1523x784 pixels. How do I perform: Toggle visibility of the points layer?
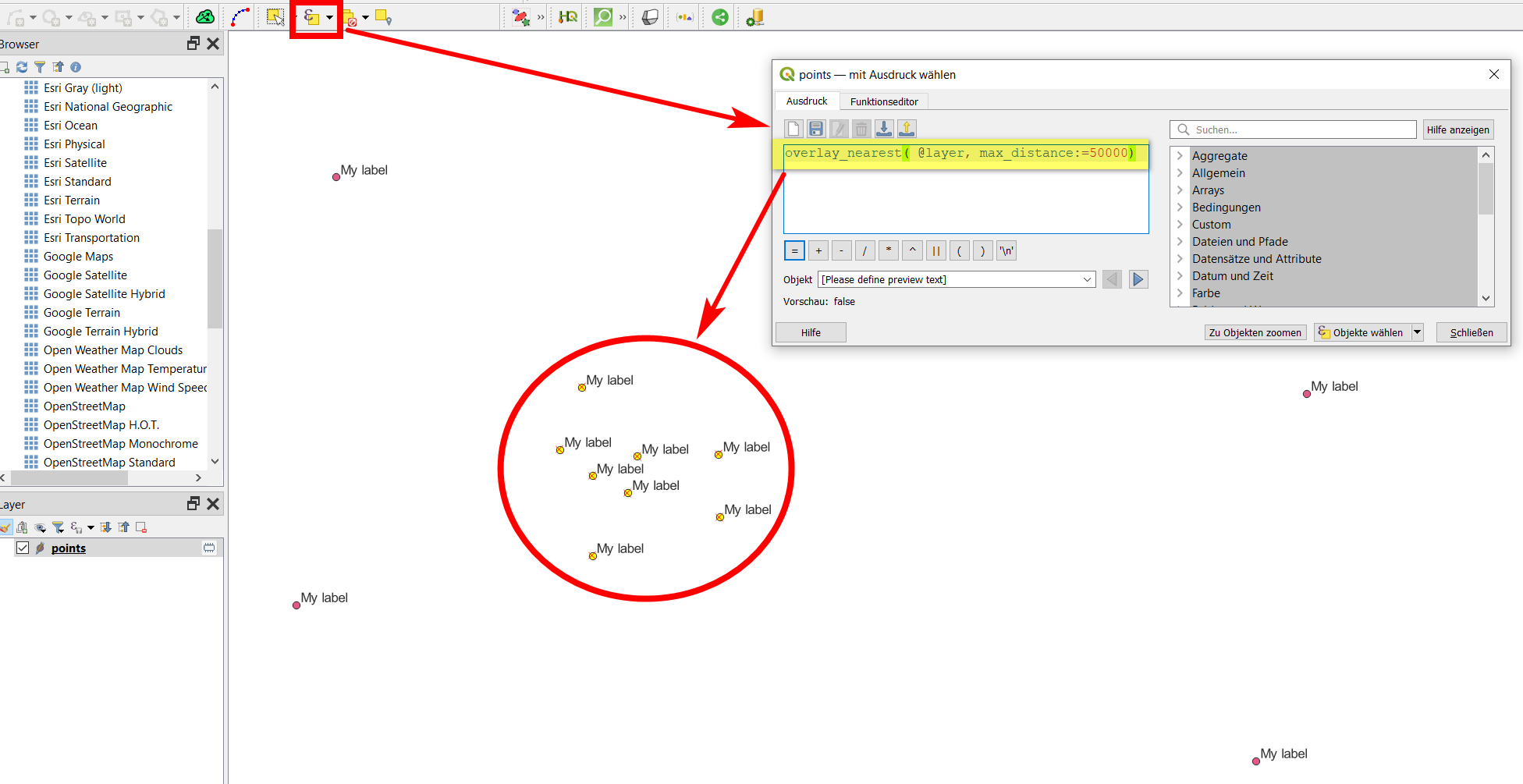[x=23, y=548]
